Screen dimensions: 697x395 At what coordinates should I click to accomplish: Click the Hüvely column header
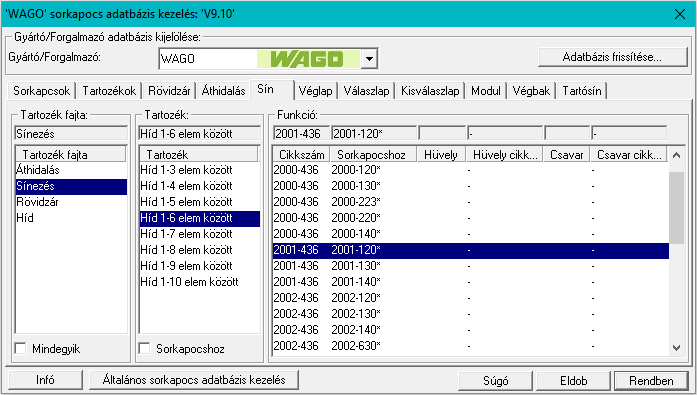(x=441, y=155)
